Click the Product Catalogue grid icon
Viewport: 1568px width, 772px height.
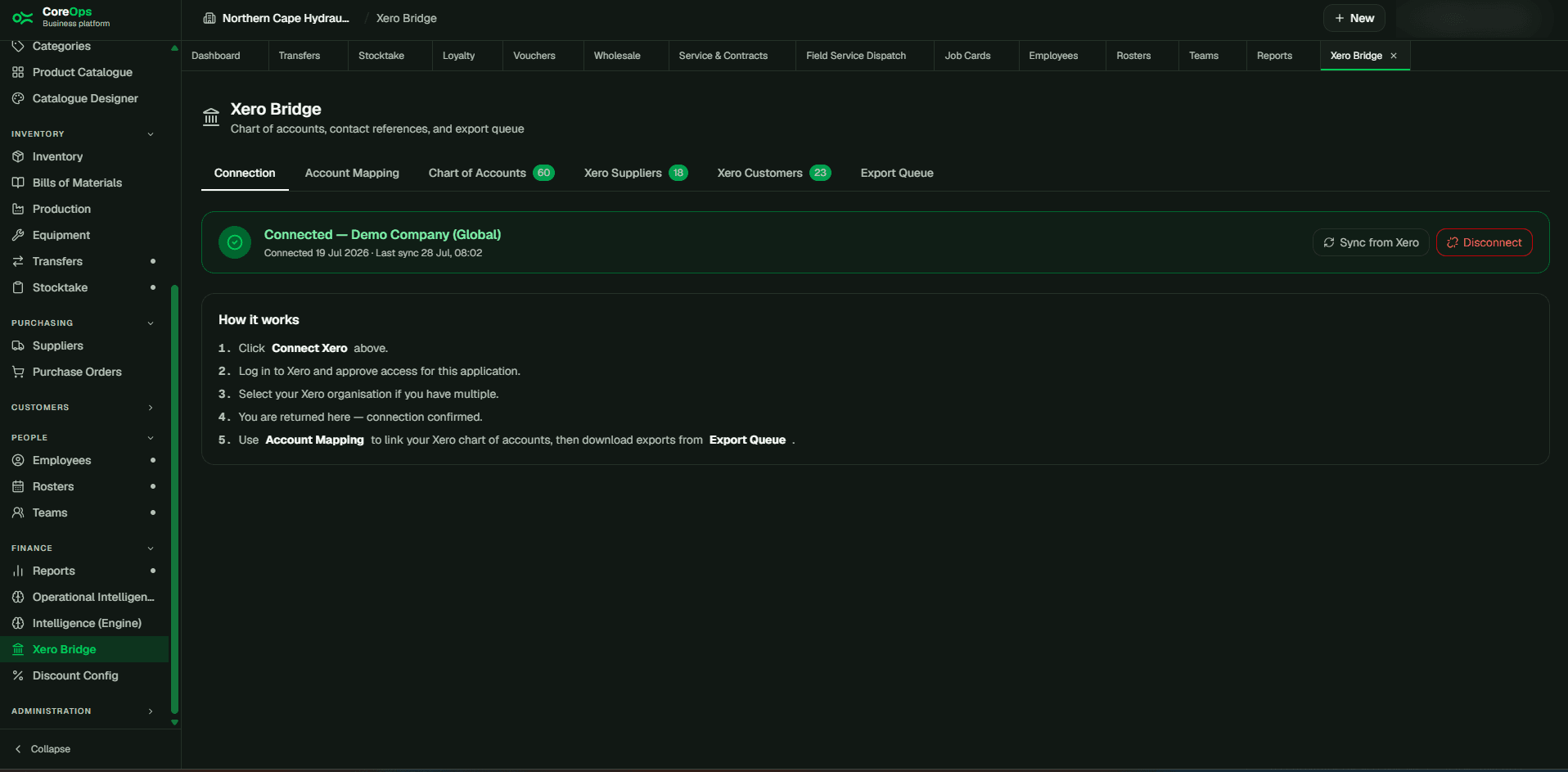[18, 72]
